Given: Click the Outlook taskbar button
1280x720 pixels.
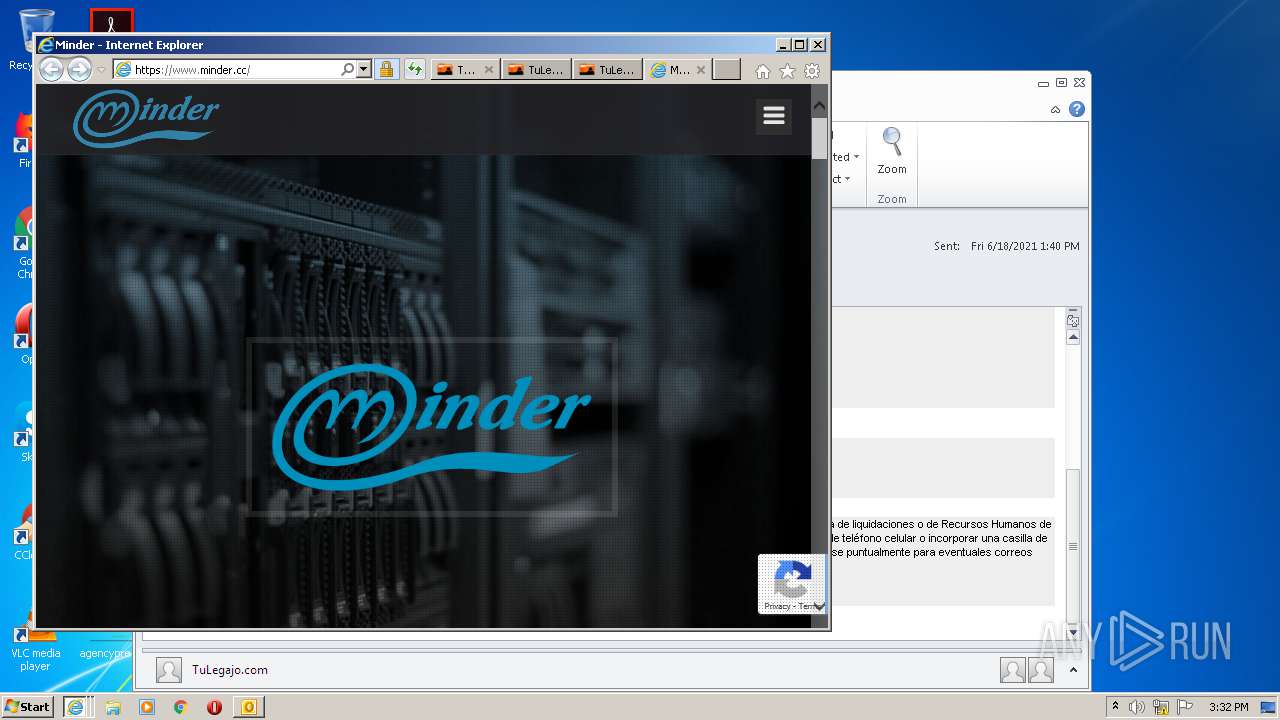Looking at the screenshot, I should 249,707.
